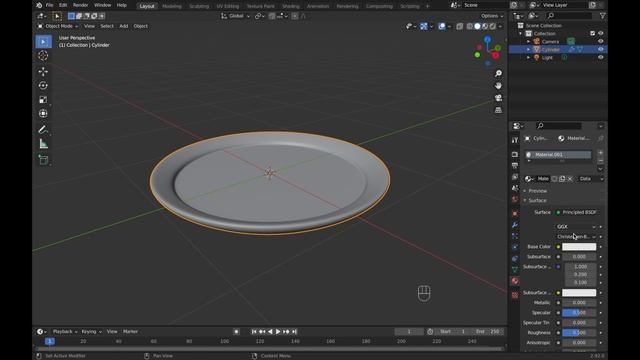This screenshot has height=360, width=640.
Task: Open the Playback dropdown in timeline
Action: (x=65, y=332)
